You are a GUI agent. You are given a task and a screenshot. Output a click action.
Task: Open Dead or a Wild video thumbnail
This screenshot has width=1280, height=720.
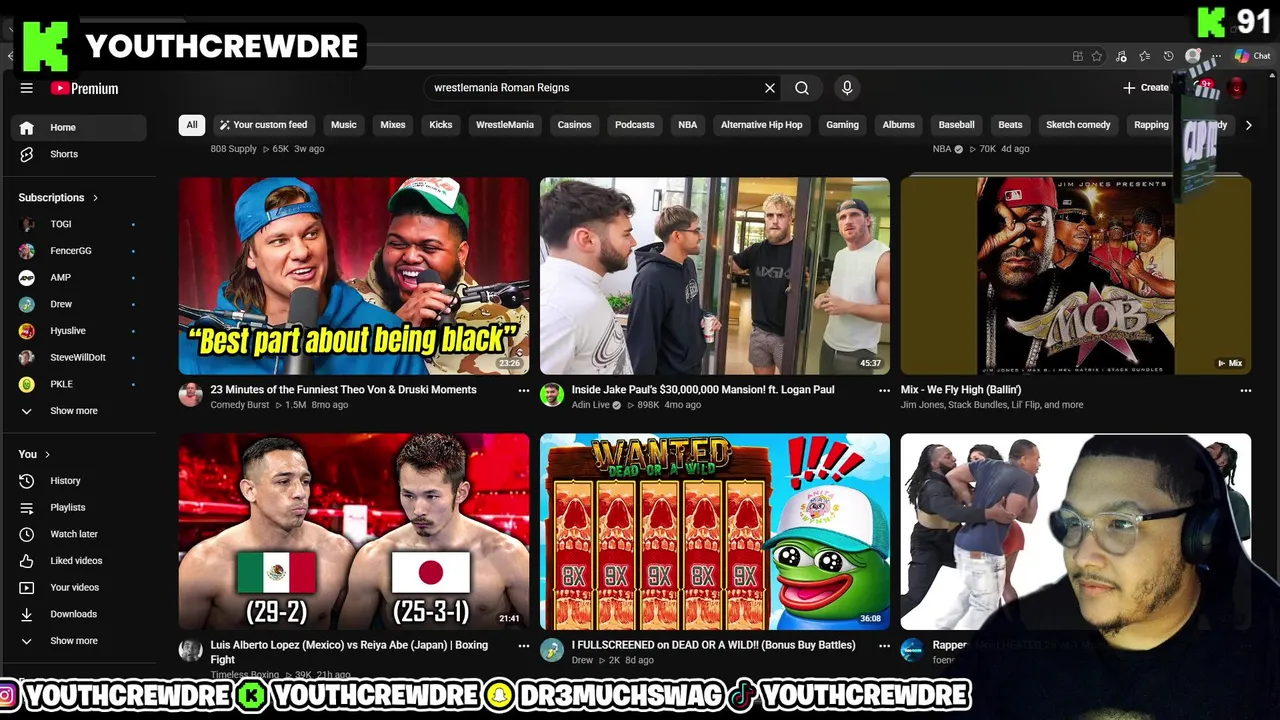(715, 531)
